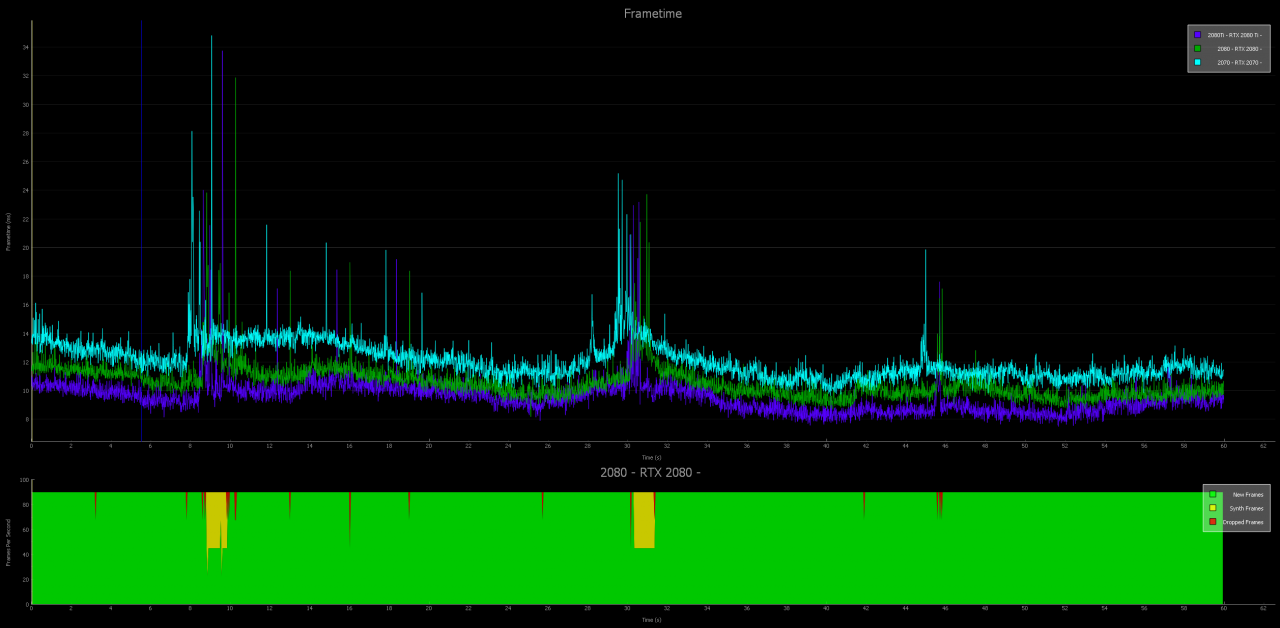Click the '2070 - RTX 2070' legend label
This screenshot has width=1280, height=628.
(1239, 63)
